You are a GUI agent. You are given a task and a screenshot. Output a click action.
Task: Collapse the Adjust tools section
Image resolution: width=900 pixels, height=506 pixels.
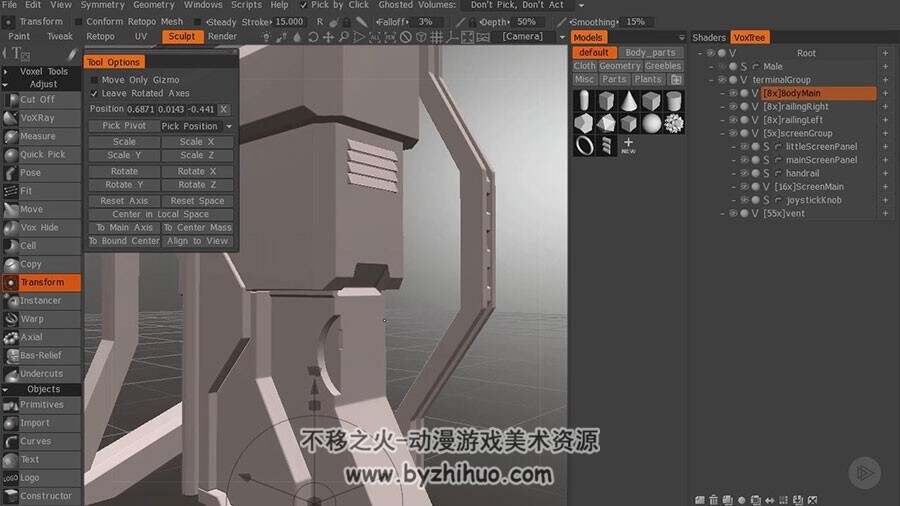(x=5, y=85)
